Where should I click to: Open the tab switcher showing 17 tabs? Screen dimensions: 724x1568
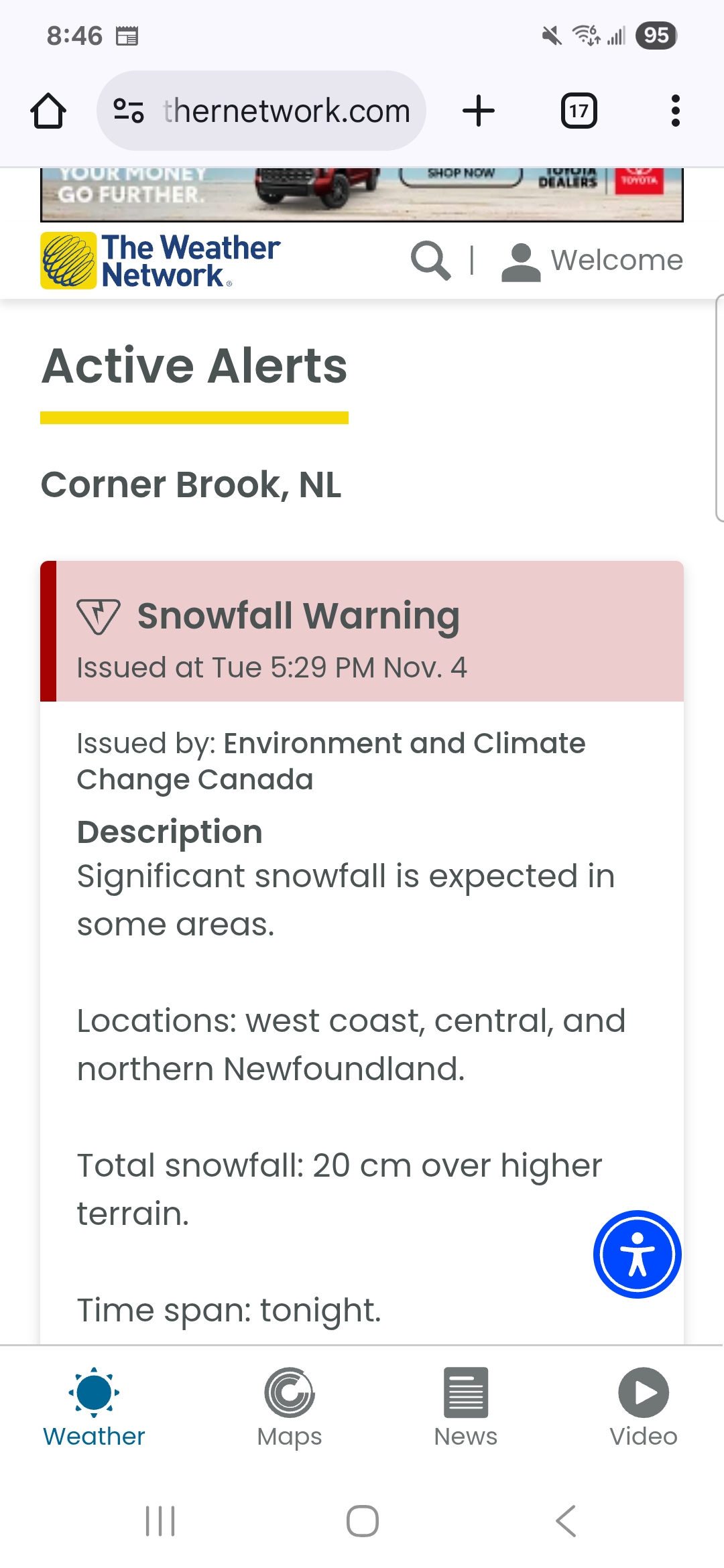[x=579, y=111]
